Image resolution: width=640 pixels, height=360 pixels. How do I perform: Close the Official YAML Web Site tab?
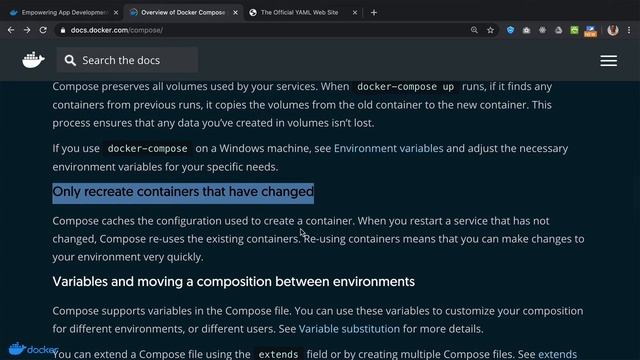355,13
